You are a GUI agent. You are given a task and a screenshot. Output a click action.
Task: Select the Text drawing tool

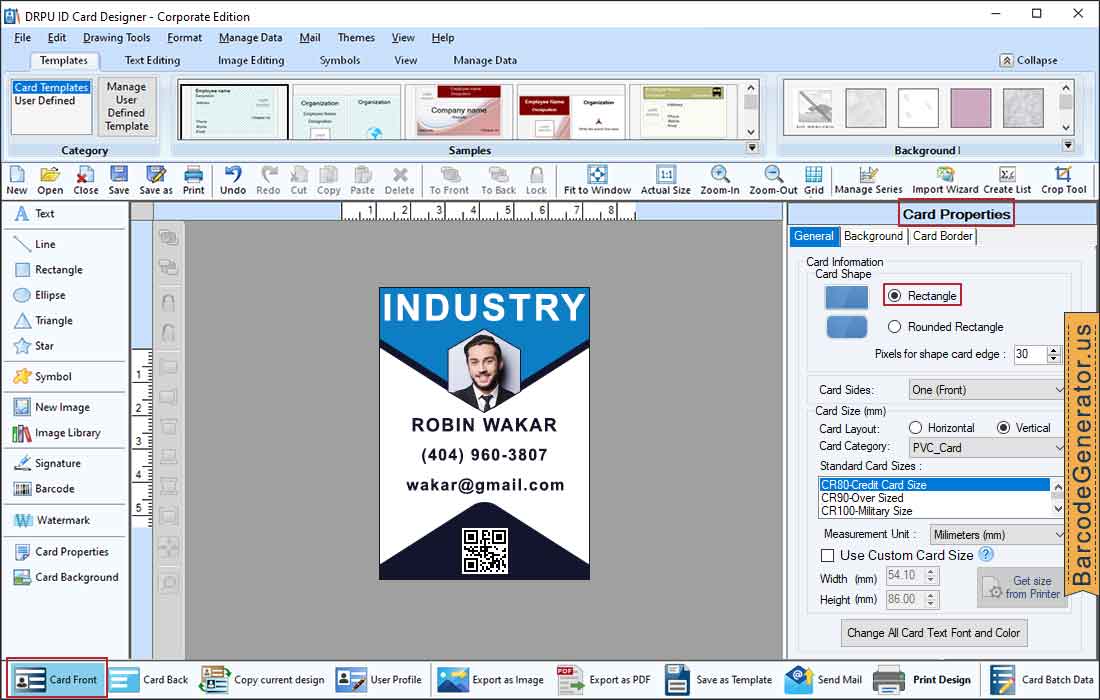coord(34,213)
